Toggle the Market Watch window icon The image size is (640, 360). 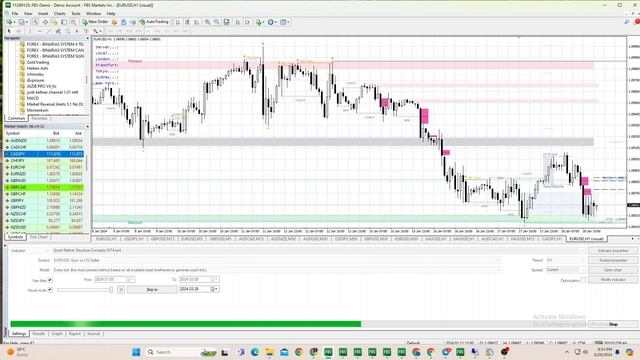[x=36, y=22]
